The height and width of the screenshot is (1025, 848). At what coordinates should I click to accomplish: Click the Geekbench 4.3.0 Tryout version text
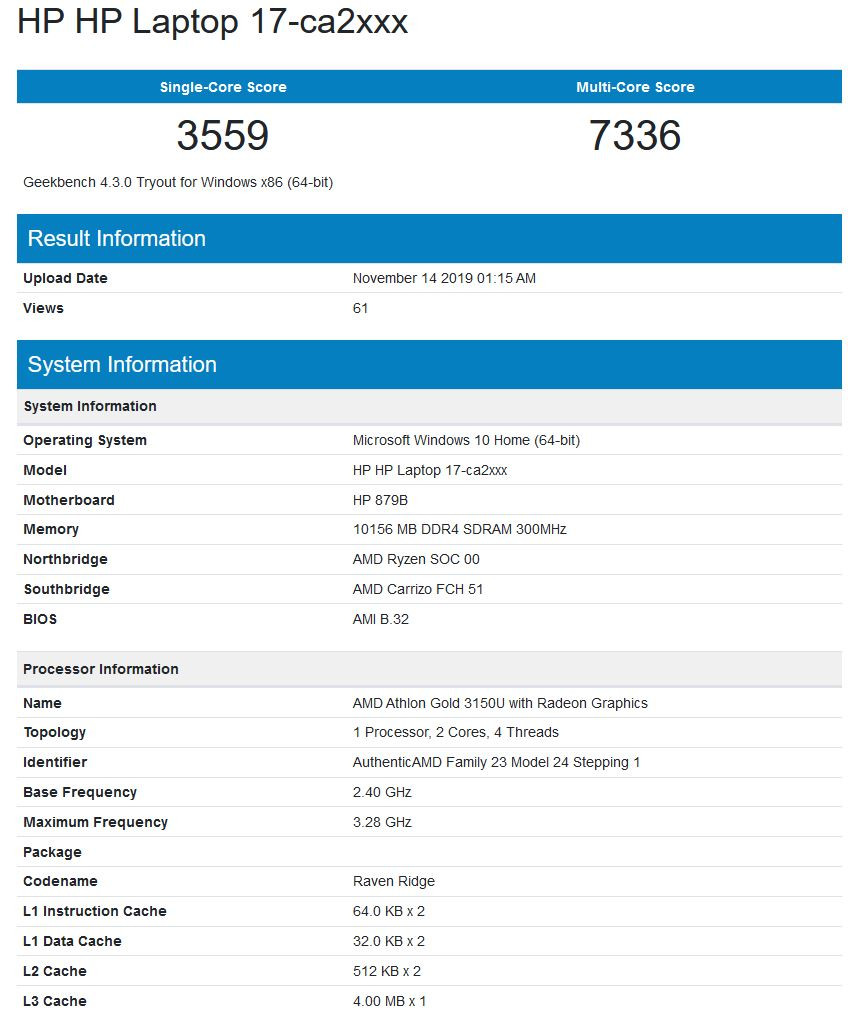pos(178,182)
